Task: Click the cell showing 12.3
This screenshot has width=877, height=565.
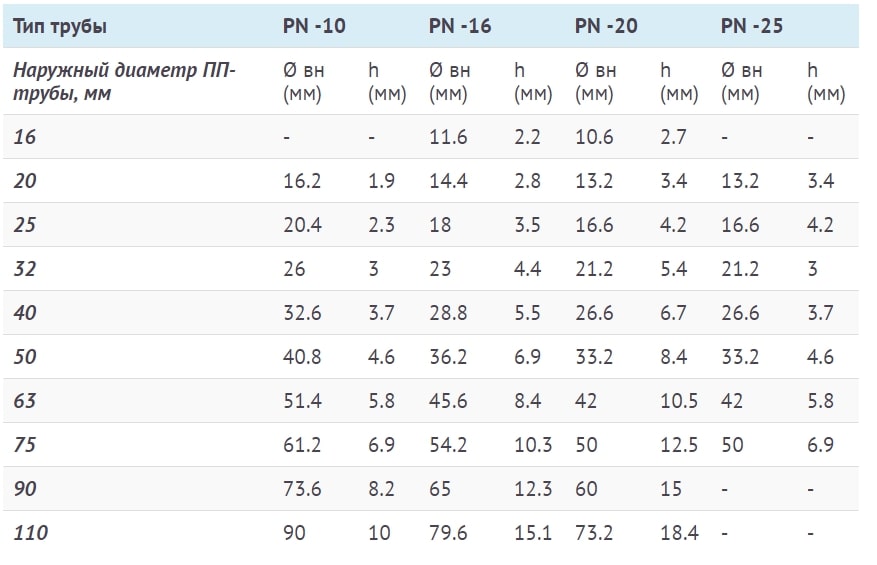Action: [x=533, y=489]
